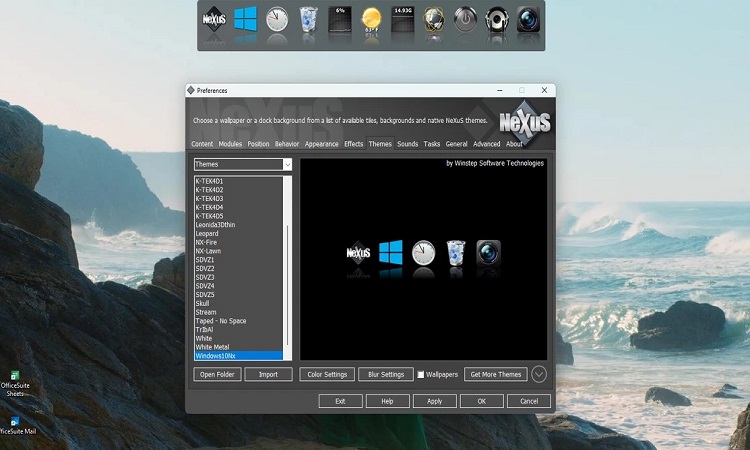Screen dimensions: 750x450
Task: Click the Help button
Action: point(387,401)
